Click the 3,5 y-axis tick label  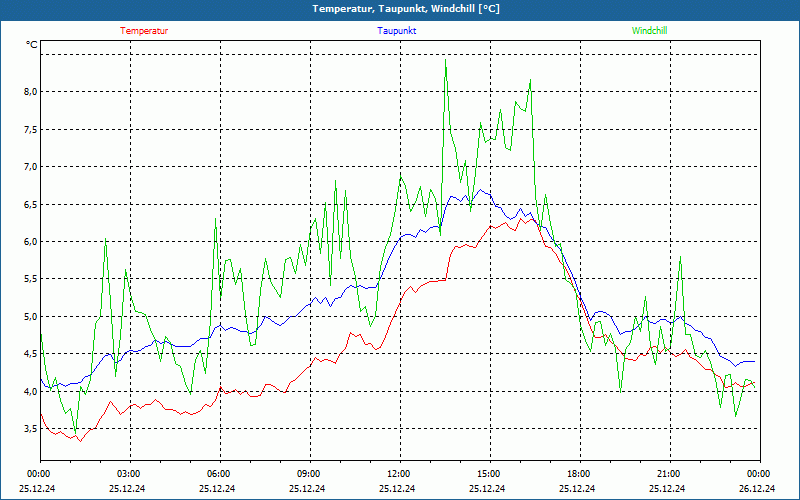tap(31, 429)
